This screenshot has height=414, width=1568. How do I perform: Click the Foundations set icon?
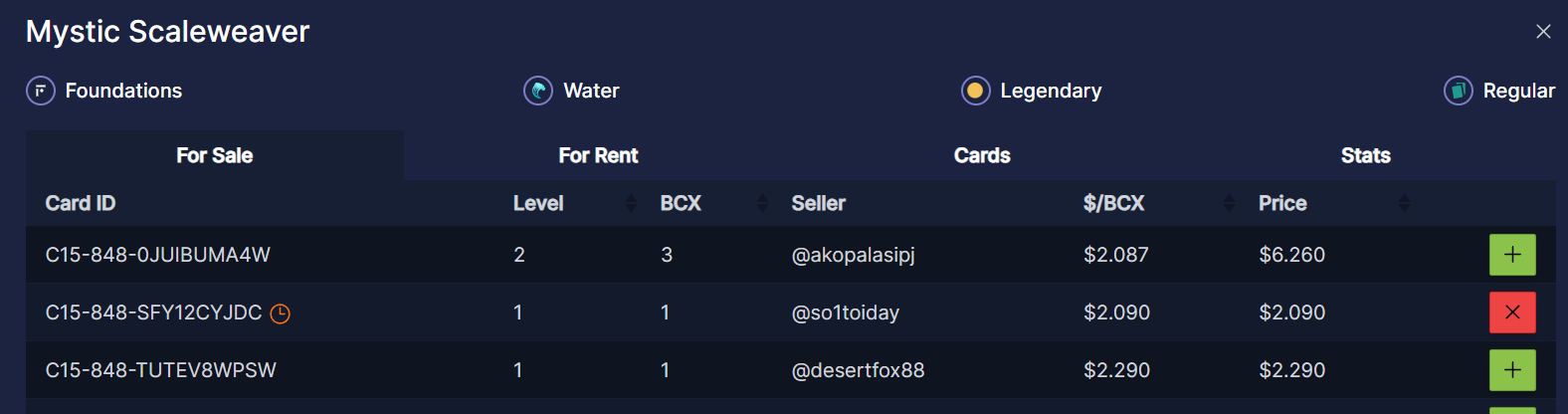coord(41,92)
